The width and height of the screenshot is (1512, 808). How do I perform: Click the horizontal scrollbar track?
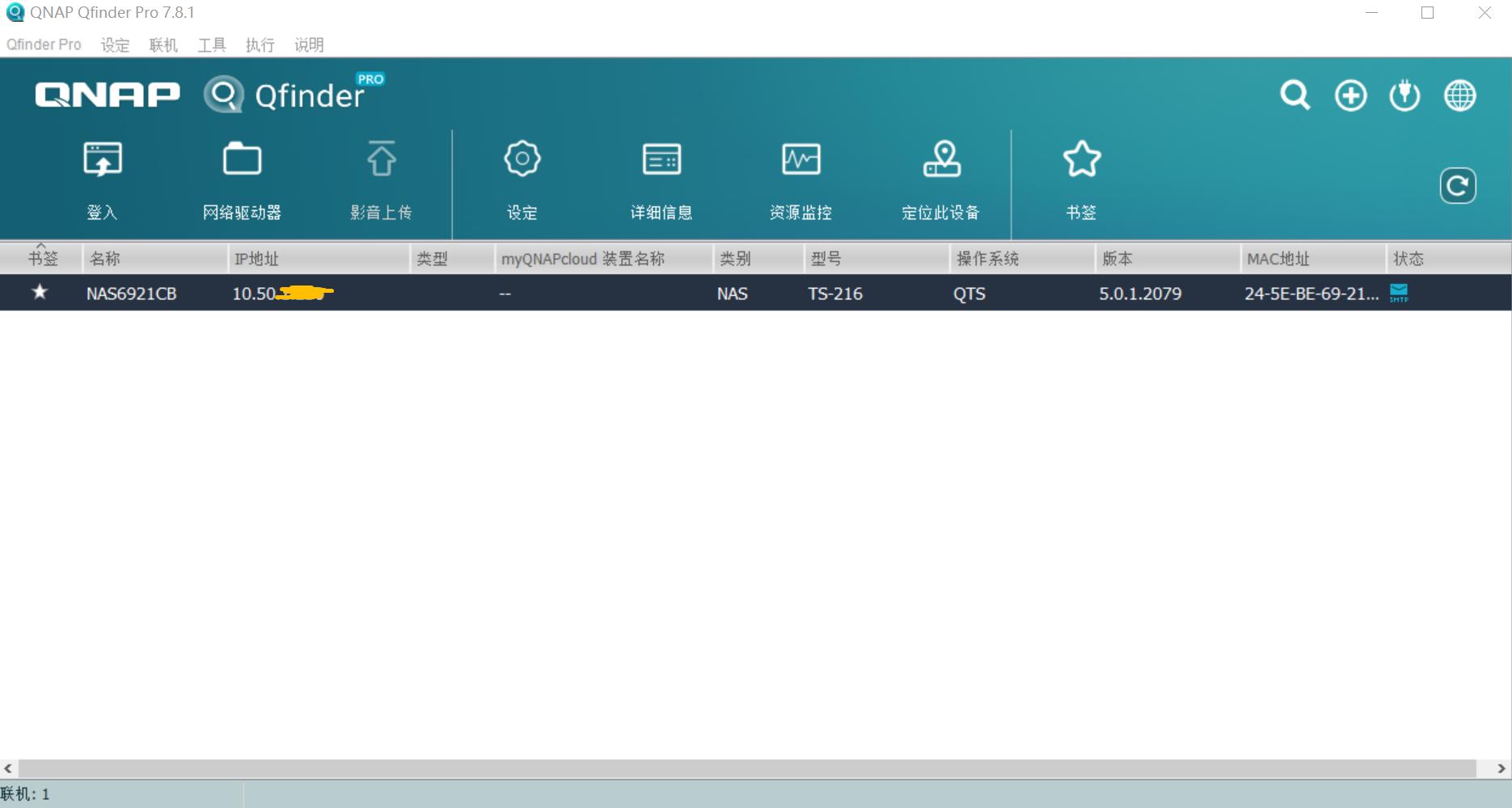click(x=747, y=768)
